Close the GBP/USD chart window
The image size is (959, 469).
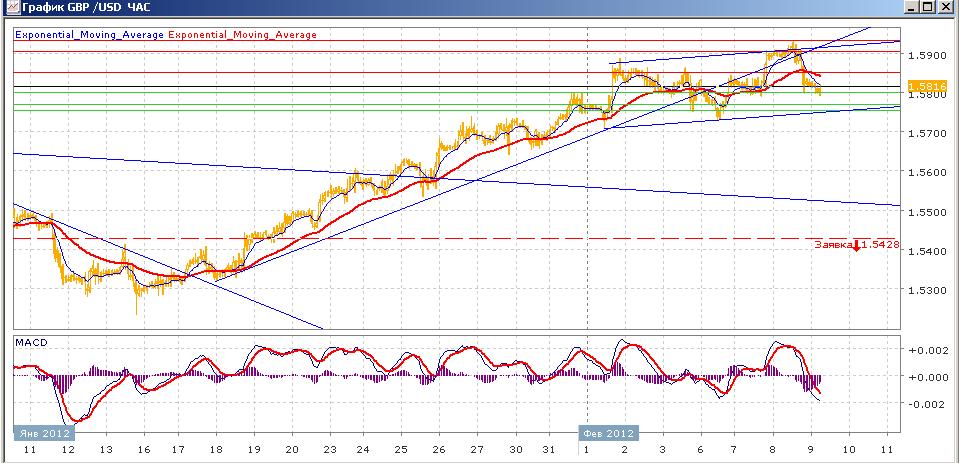[946, 7]
